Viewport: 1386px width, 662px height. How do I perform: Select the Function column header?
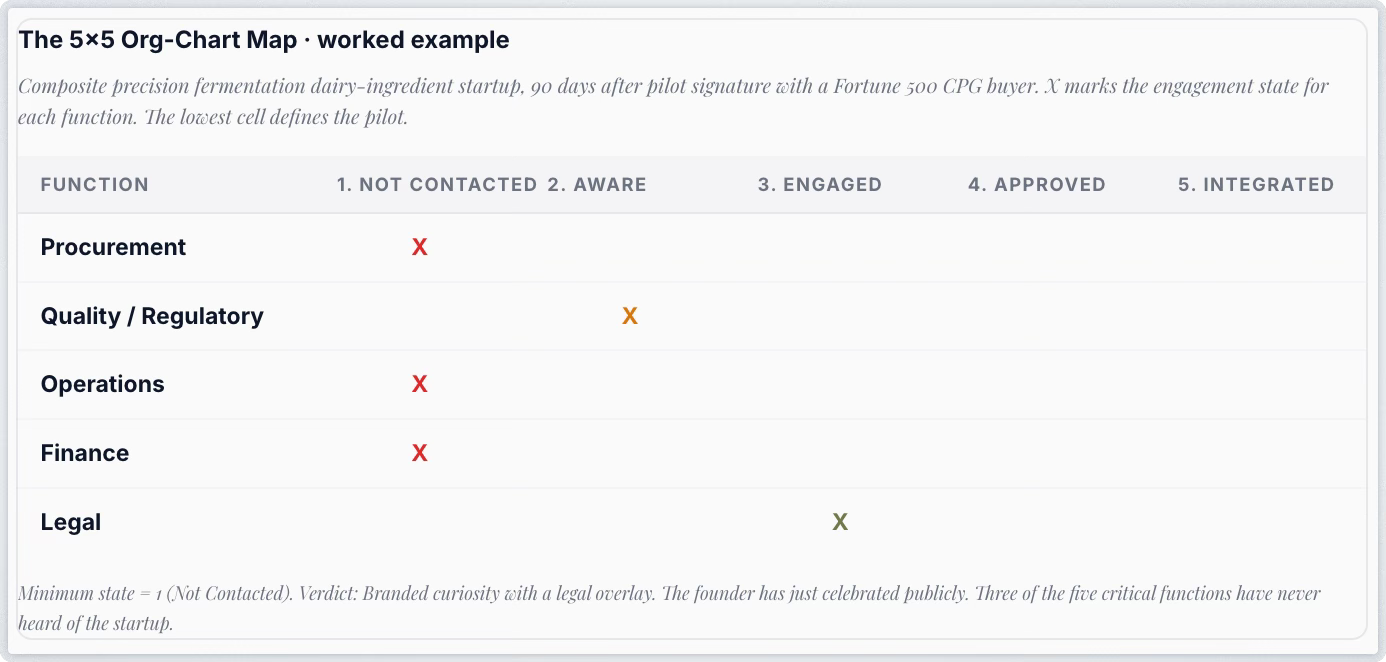94,184
